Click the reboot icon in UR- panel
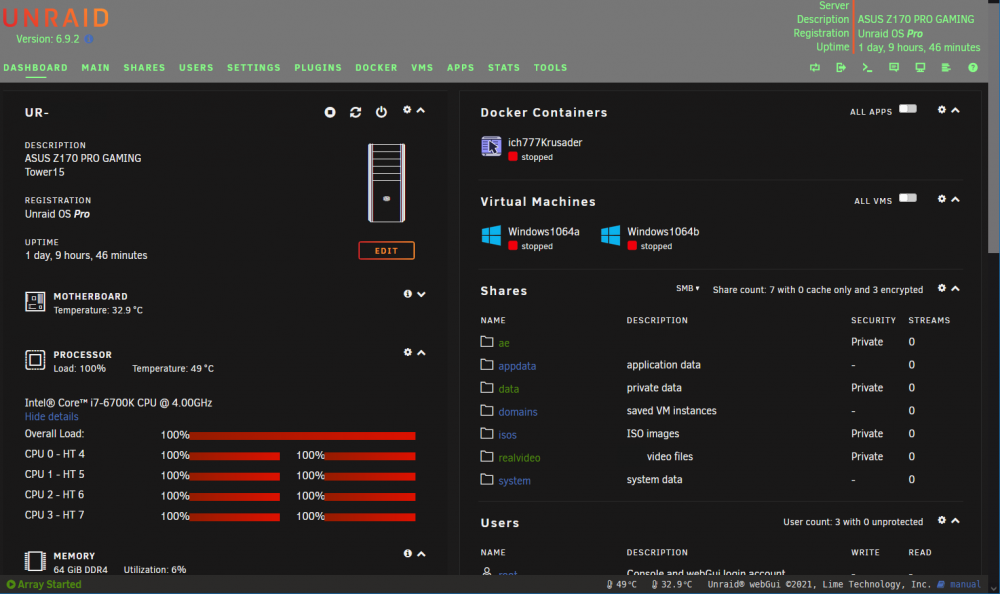The image size is (1000, 594). point(355,112)
